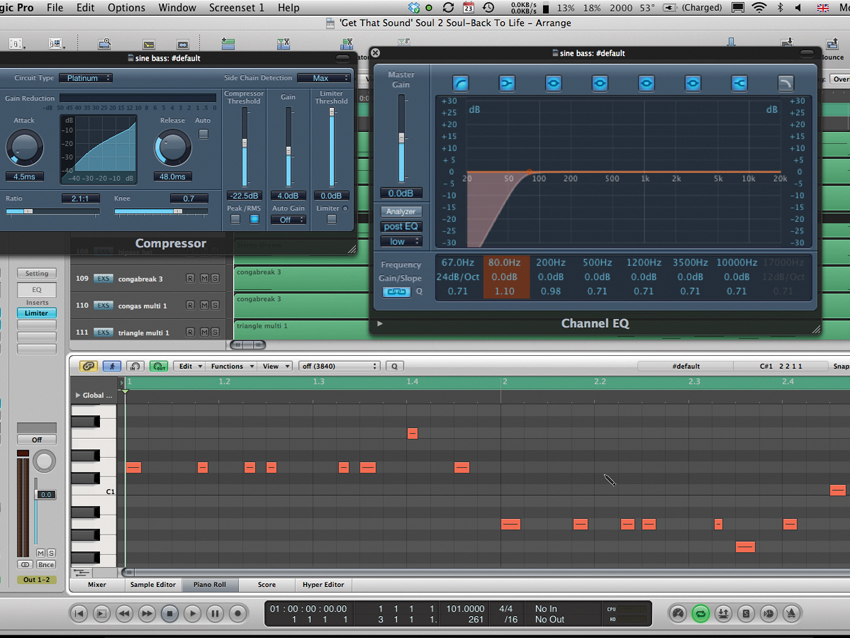Toggle the Catch playhead button in Piano Roll
The width and height of the screenshot is (850, 638).
(x=112, y=366)
